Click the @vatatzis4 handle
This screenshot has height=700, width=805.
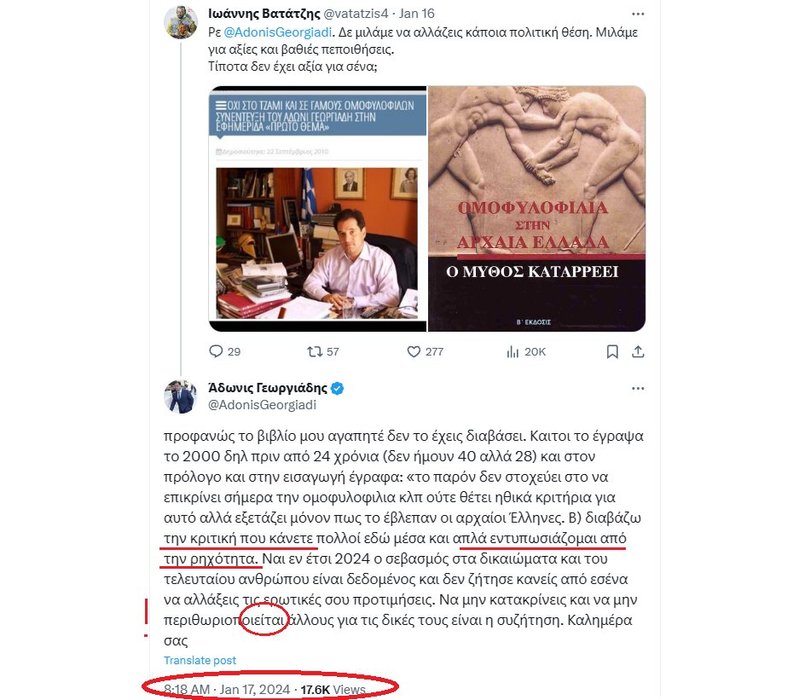pos(356,13)
